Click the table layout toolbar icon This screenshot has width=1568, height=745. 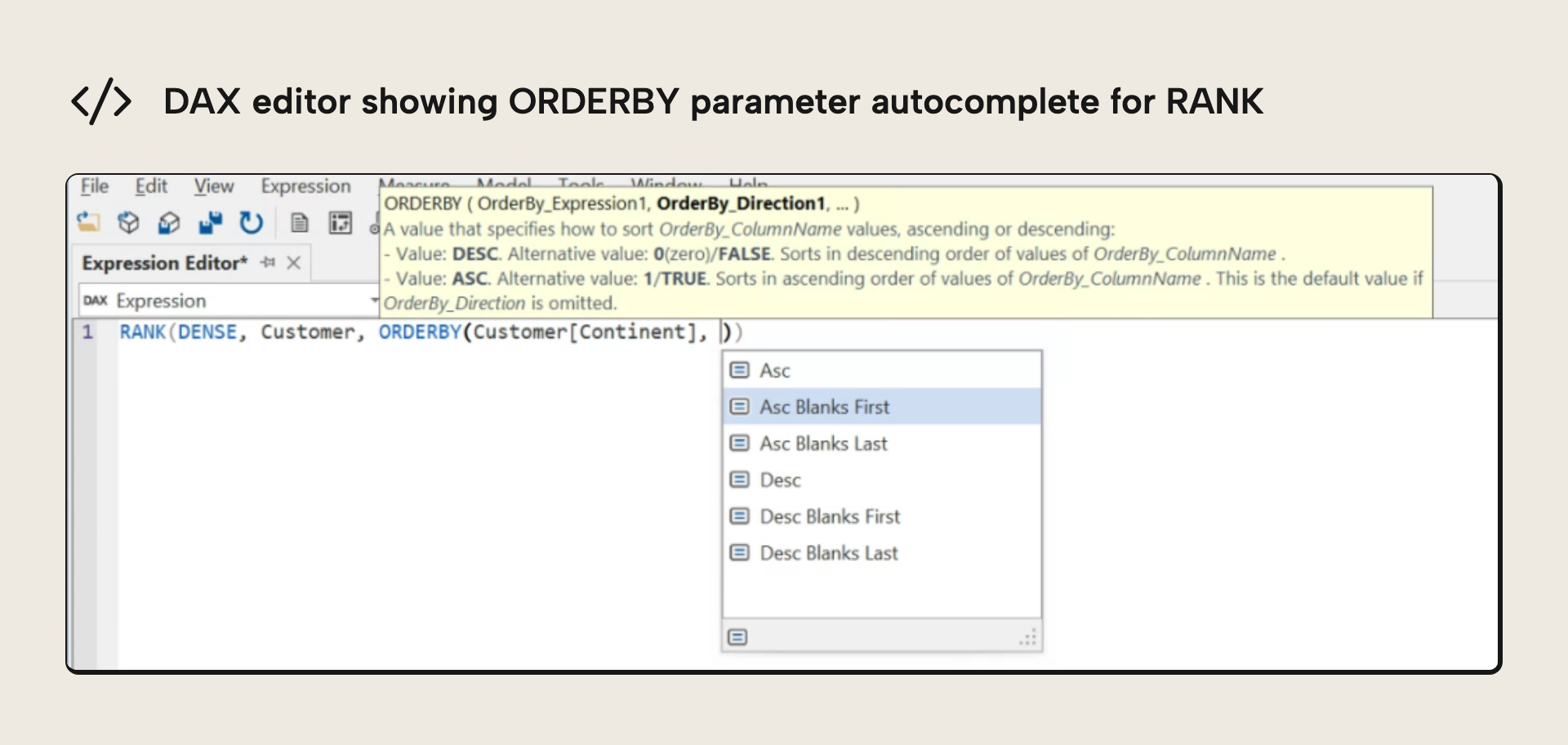click(x=341, y=222)
